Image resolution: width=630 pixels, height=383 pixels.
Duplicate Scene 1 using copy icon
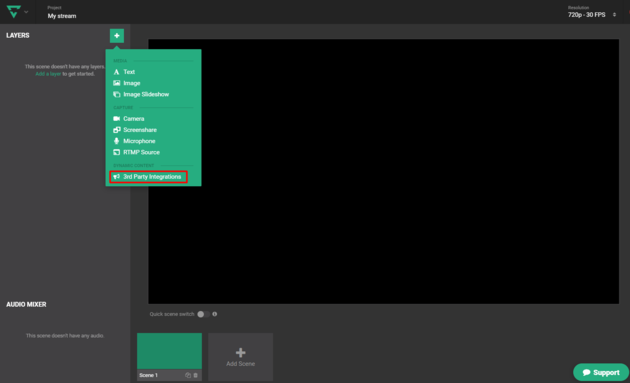[188, 375]
